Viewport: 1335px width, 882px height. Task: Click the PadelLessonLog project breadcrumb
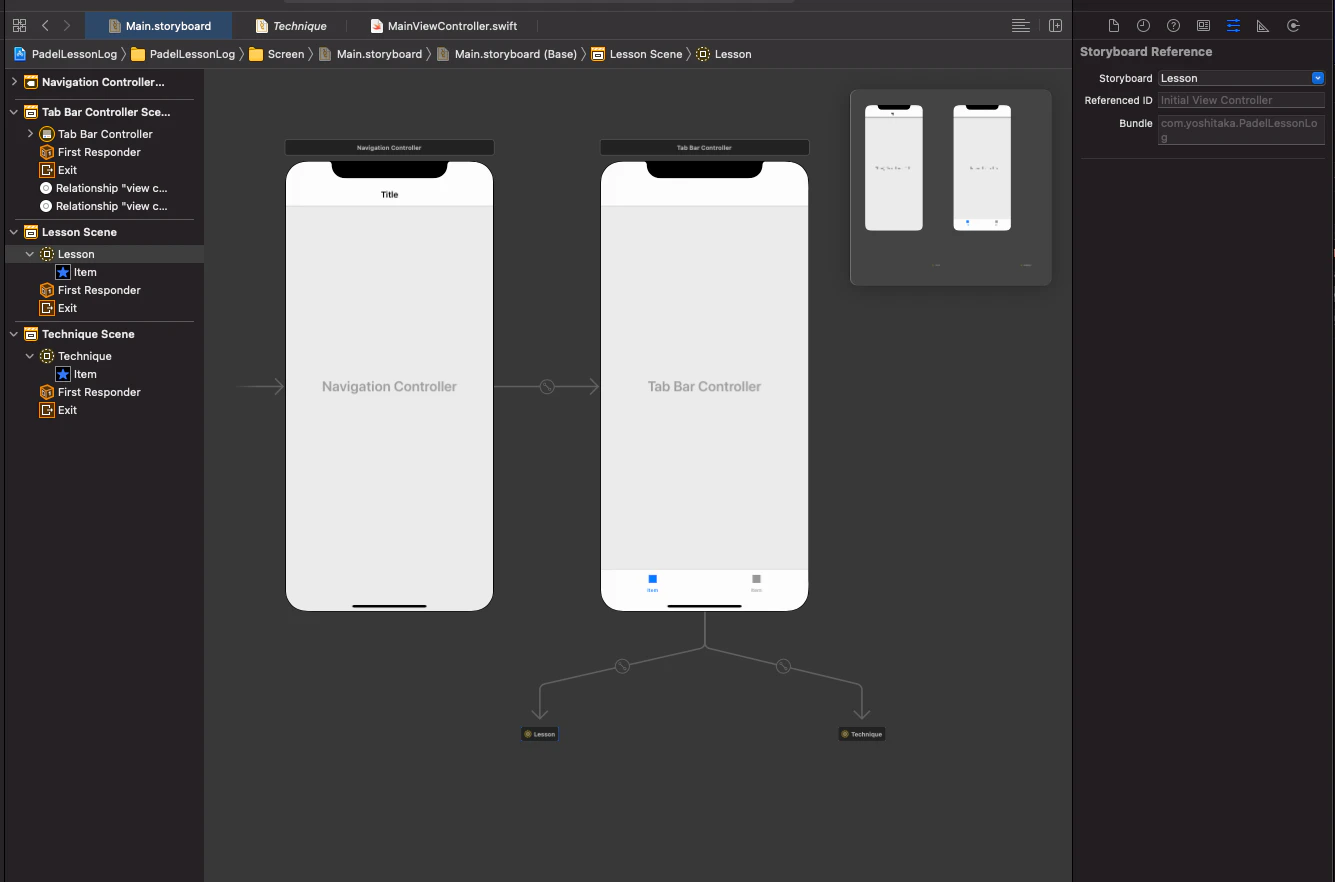click(65, 54)
